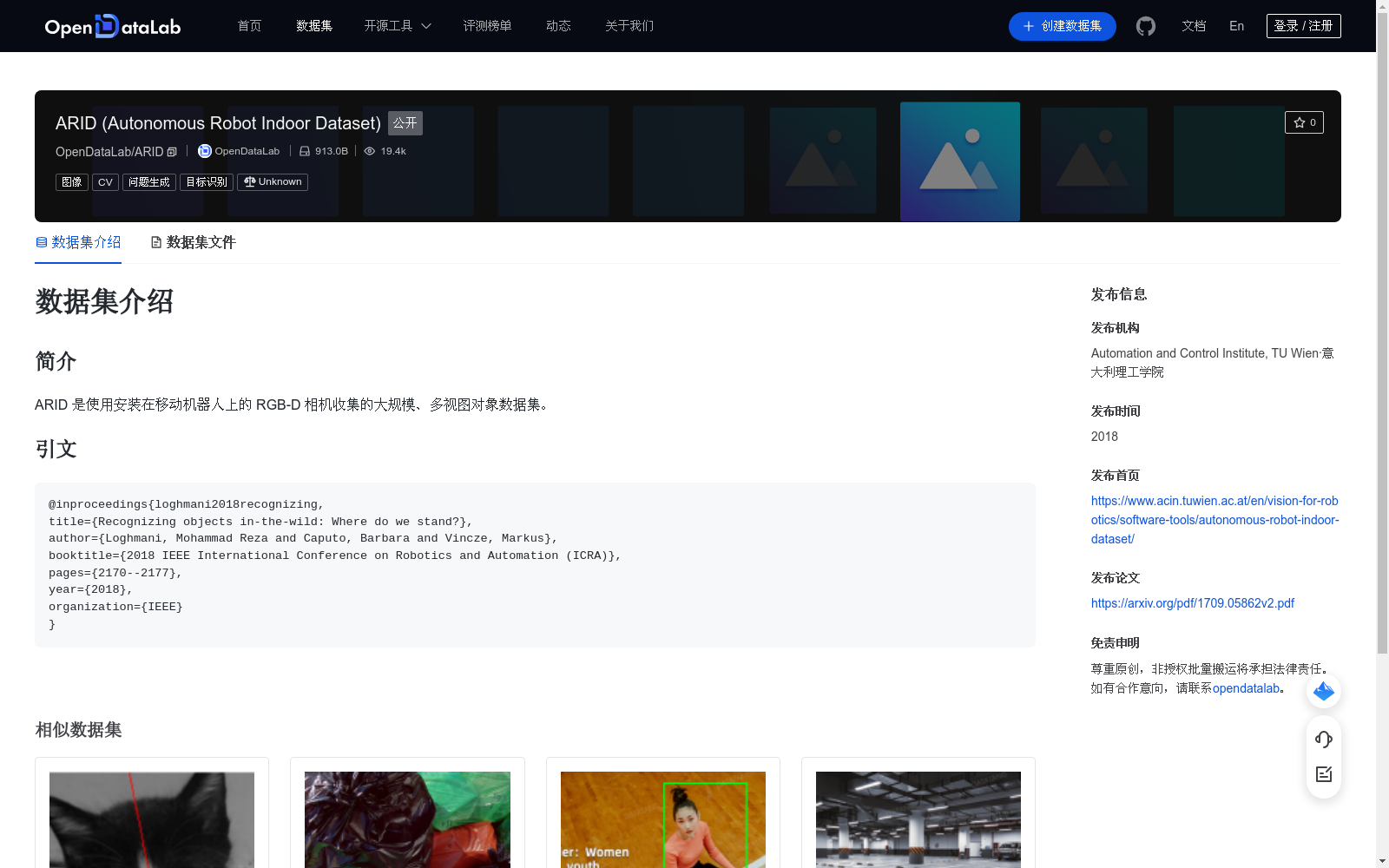Click the 创建数据集 button
The image size is (1389, 868).
tap(1063, 26)
